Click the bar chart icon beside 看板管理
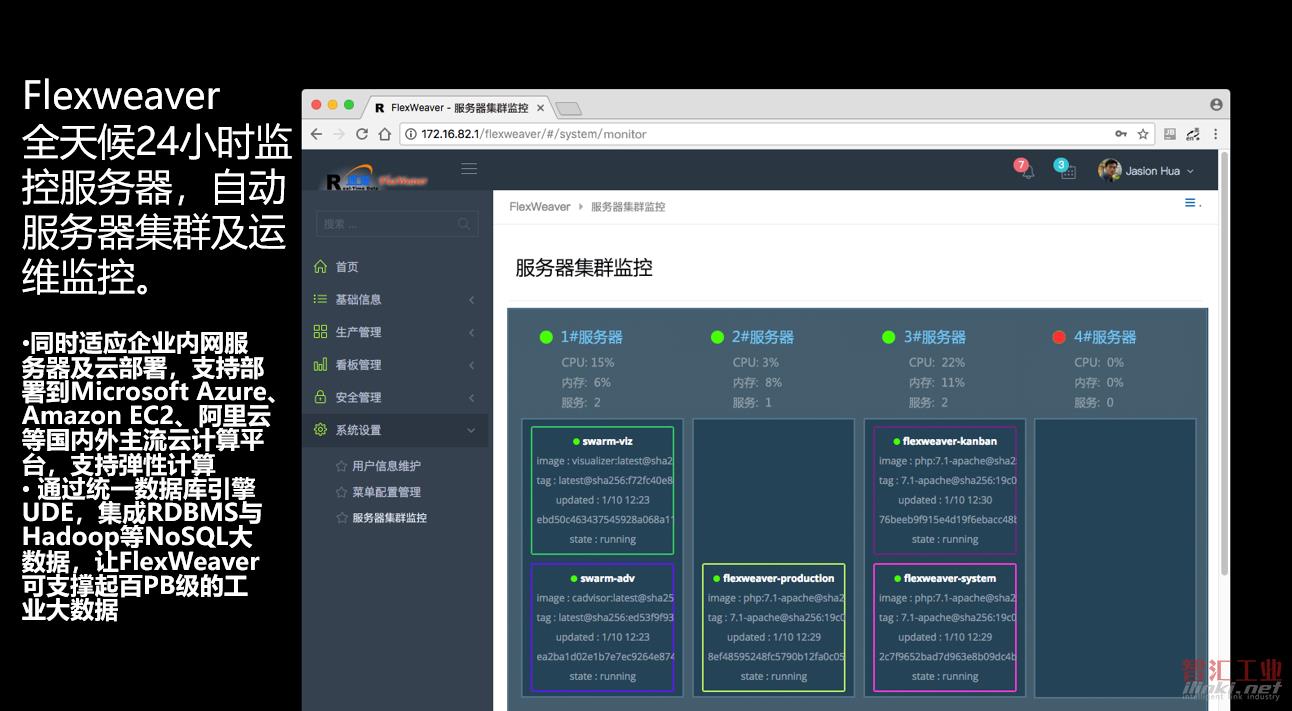The height and width of the screenshot is (711, 1292). tap(320, 365)
